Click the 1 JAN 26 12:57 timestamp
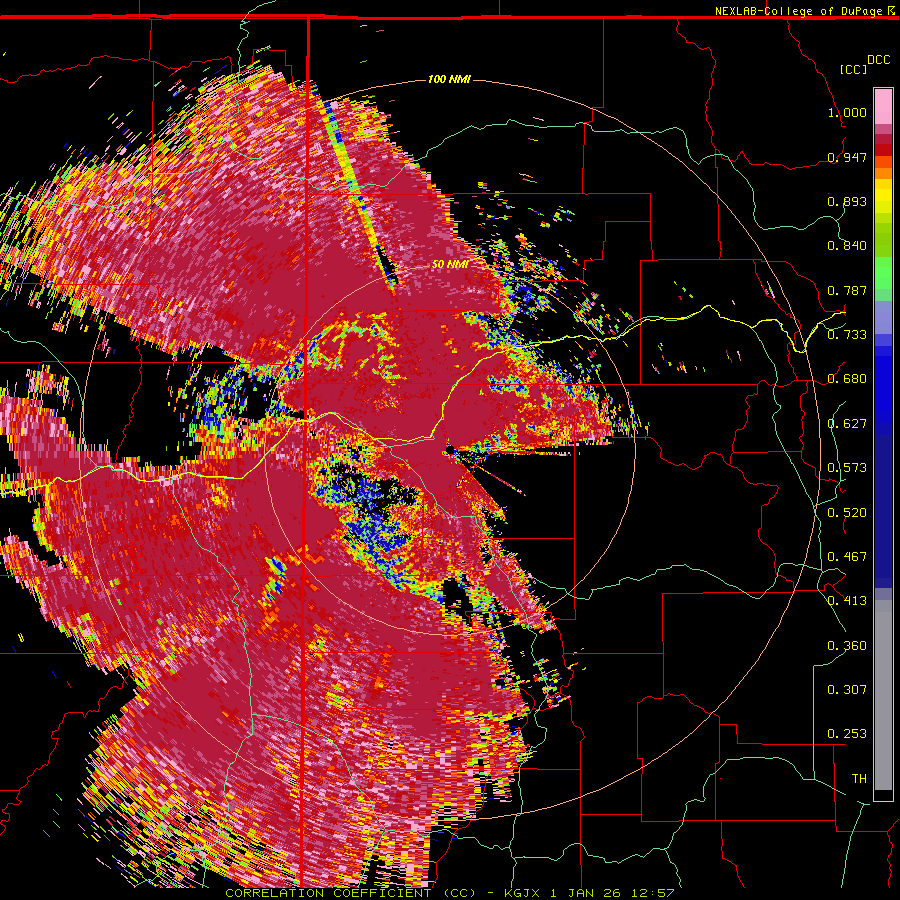900x900 pixels. click(612, 893)
